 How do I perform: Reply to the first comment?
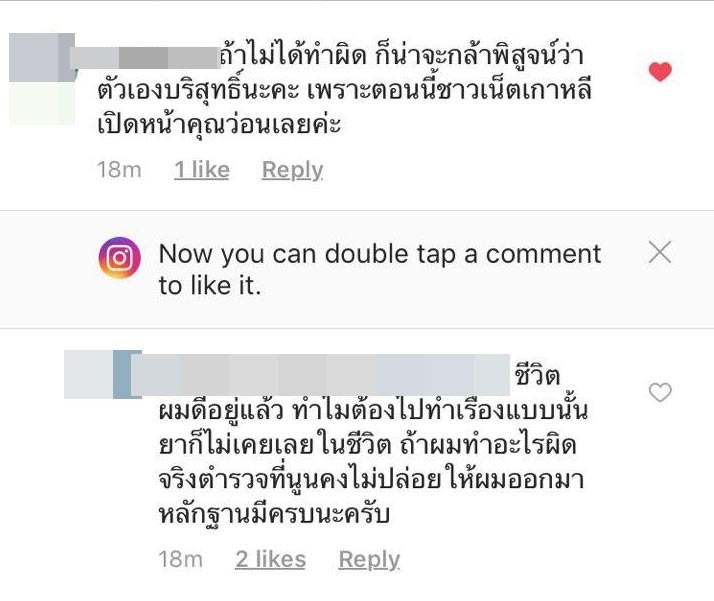pyautogui.click(x=292, y=170)
